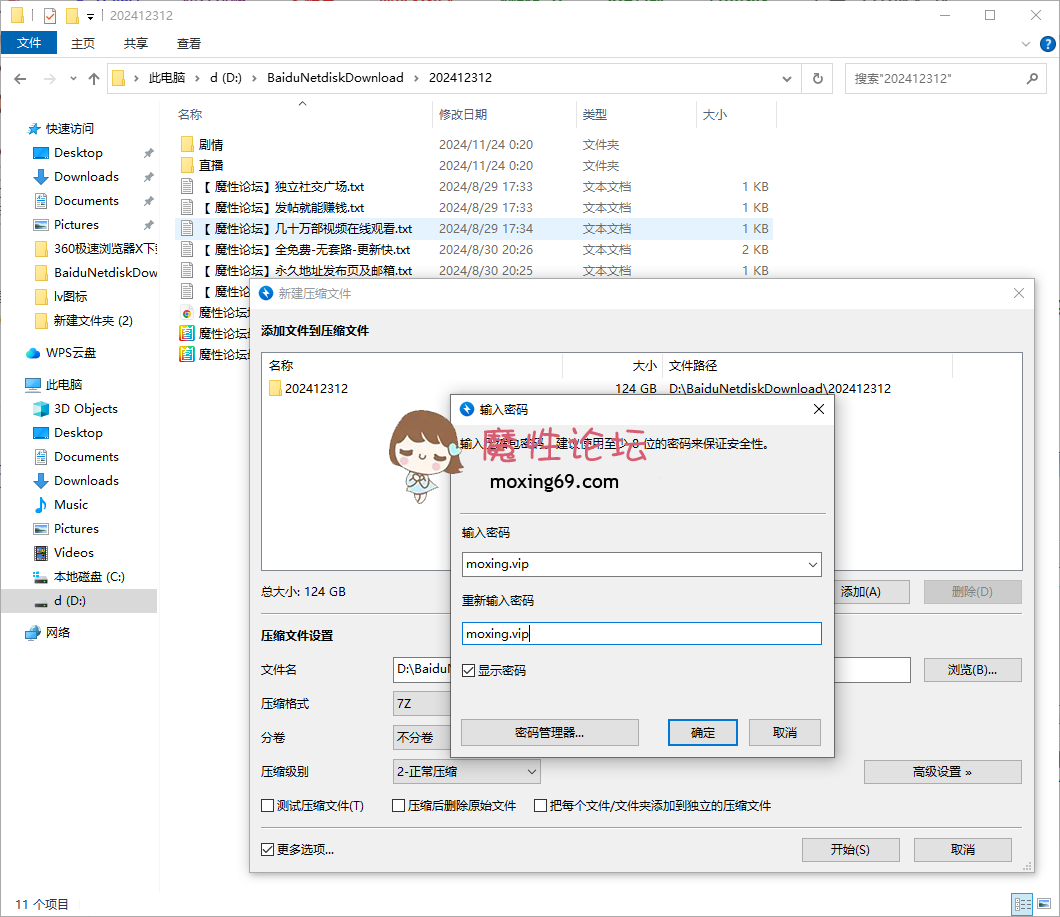Screen dimensions: 1060x917
Task: Click the 3D Objects icon in sidebar
Action: [x=41, y=409]
